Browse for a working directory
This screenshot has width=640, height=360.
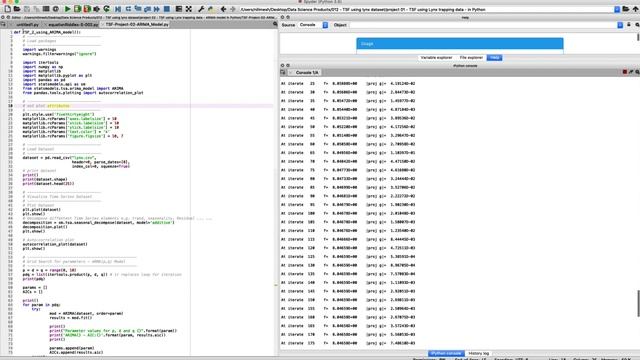626,9
